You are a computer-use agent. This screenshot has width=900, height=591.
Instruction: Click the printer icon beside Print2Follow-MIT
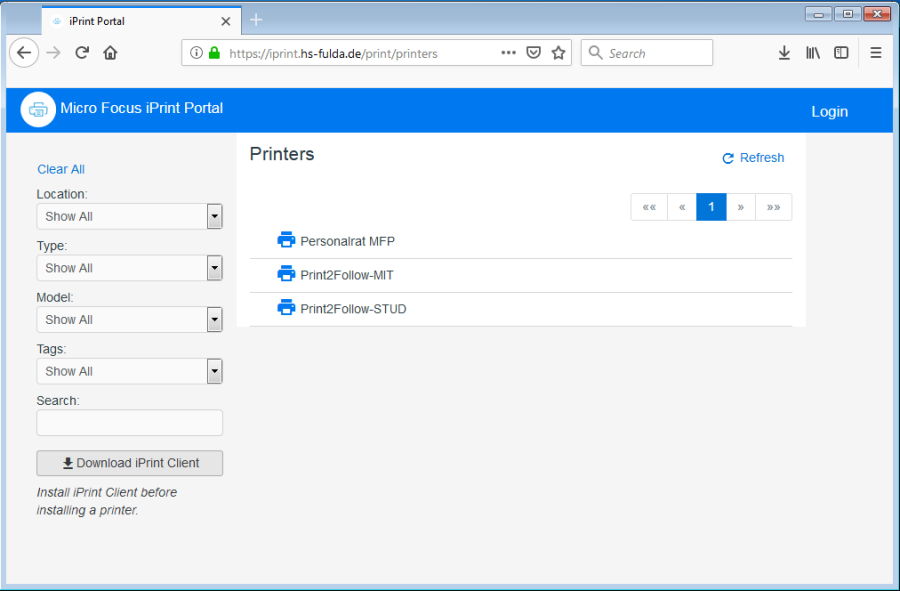(287, 274)
